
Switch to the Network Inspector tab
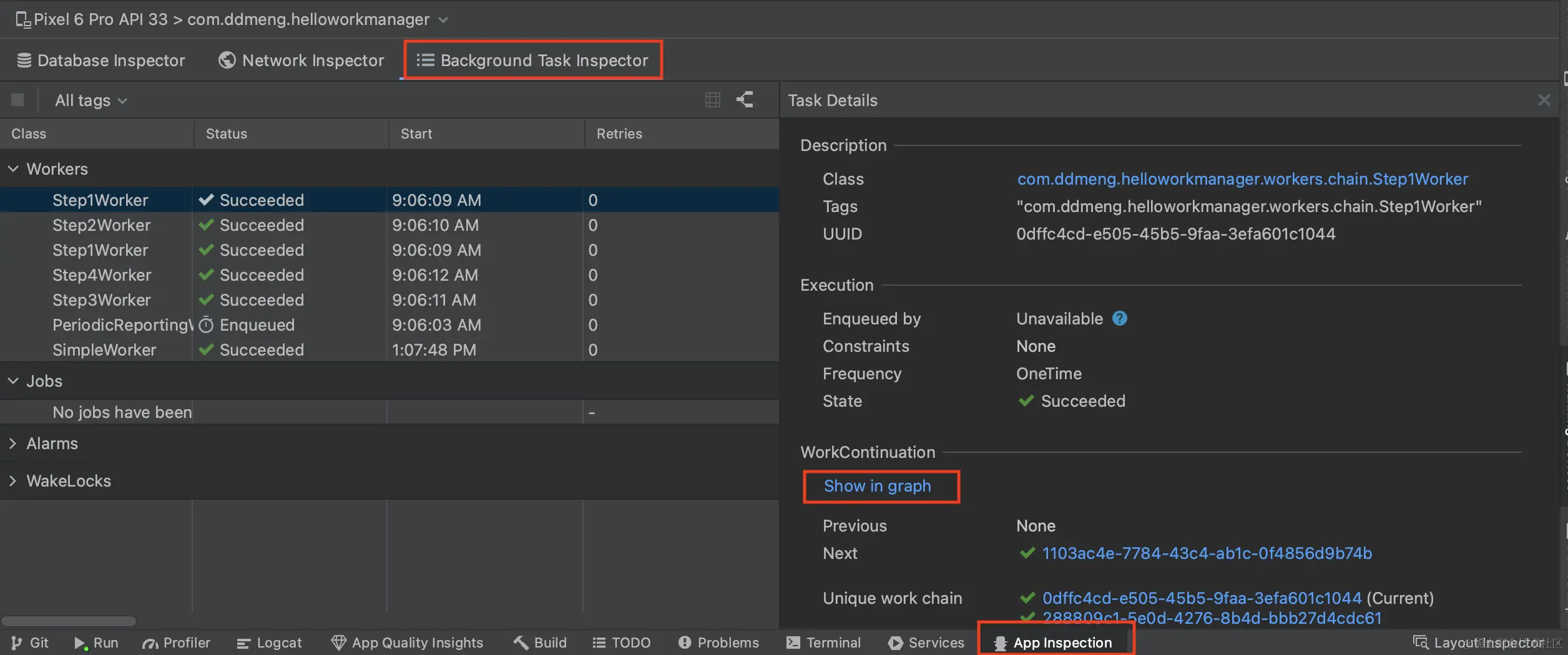click(301, 61)
